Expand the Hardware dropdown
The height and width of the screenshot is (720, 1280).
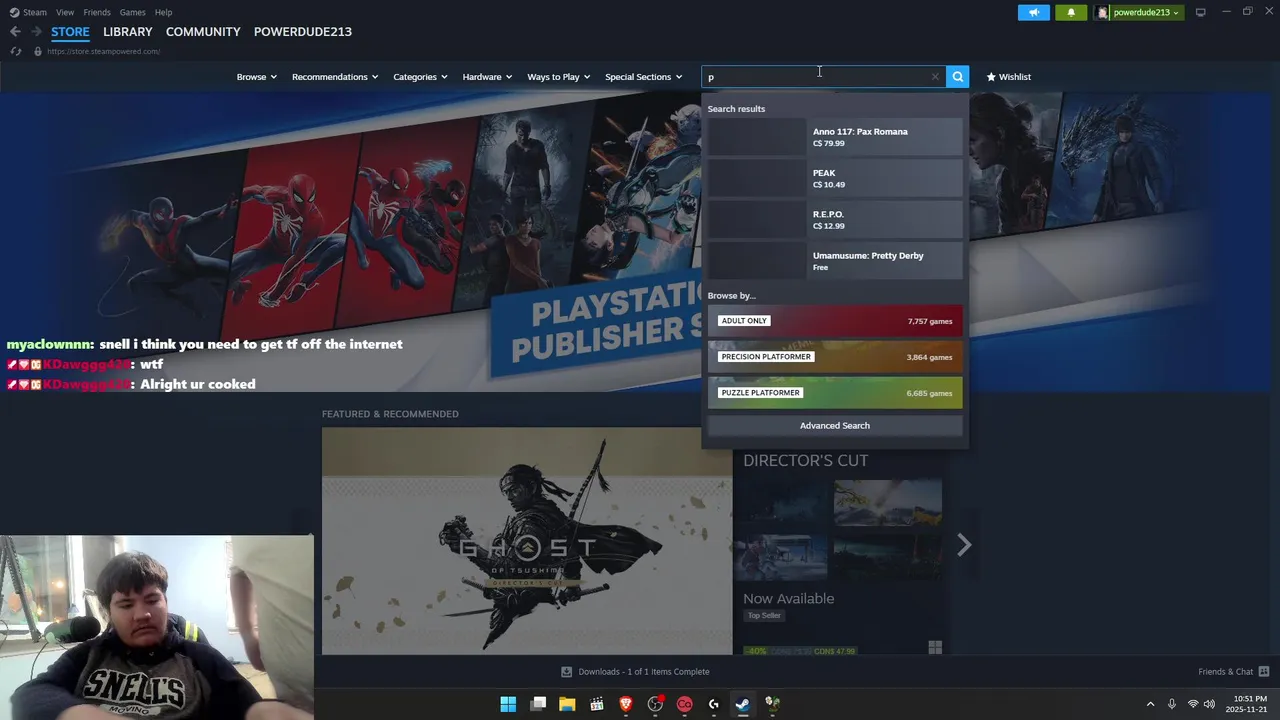487,77
